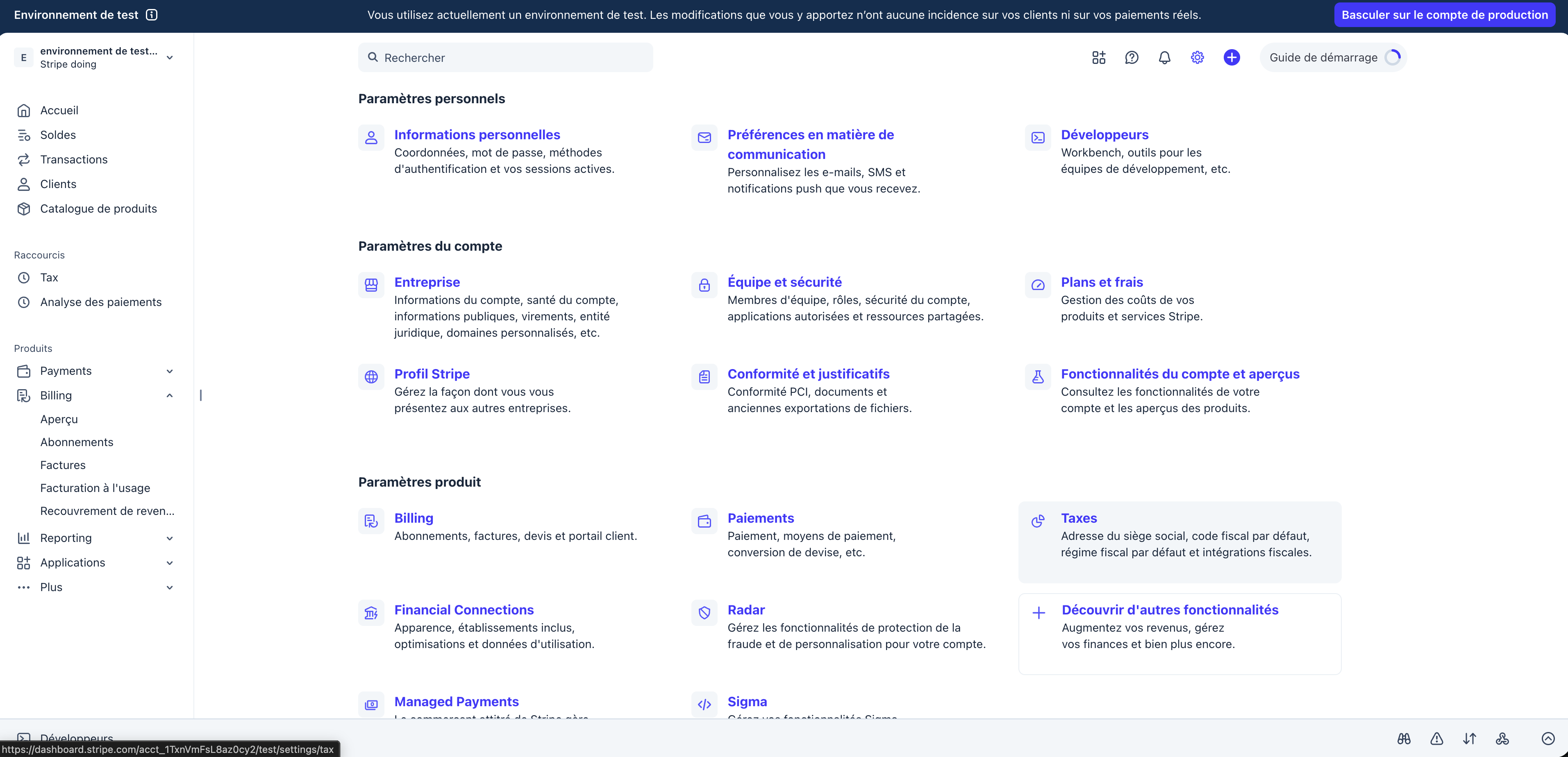Open Préférences en matière de communication link
The width and height of the screenshot is (1568, 757).
point(811,144)
